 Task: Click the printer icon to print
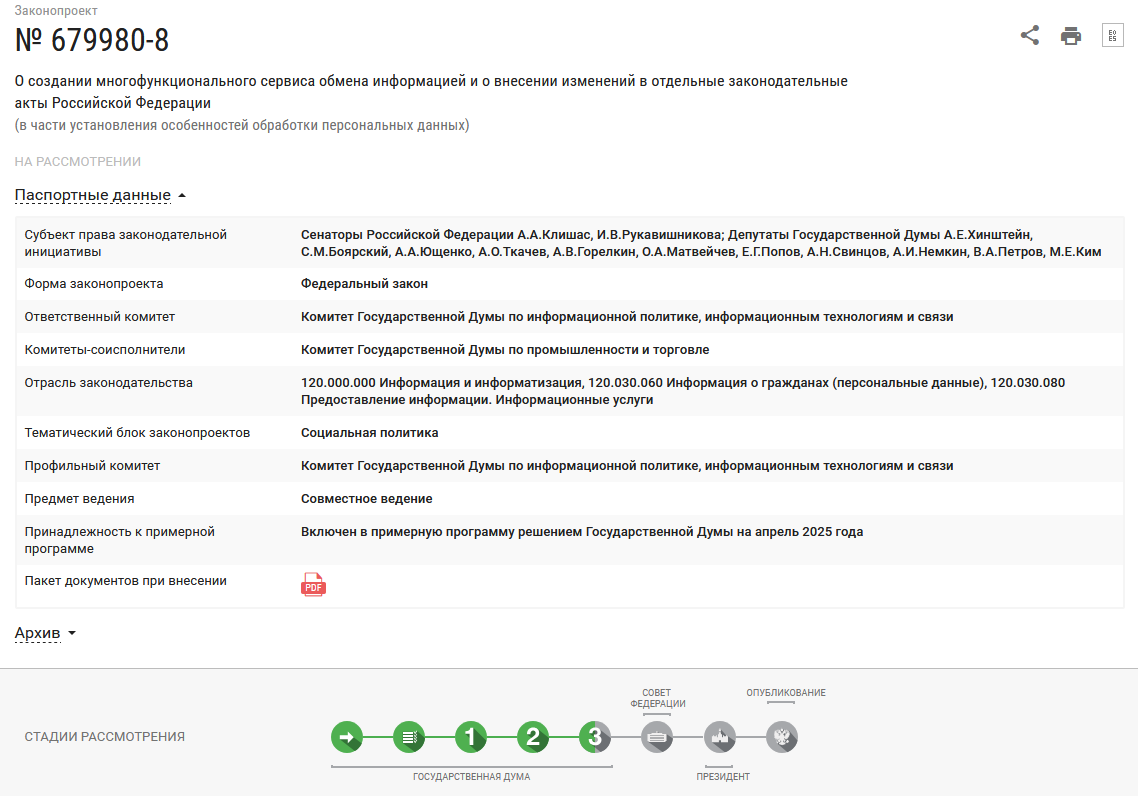1071,36
